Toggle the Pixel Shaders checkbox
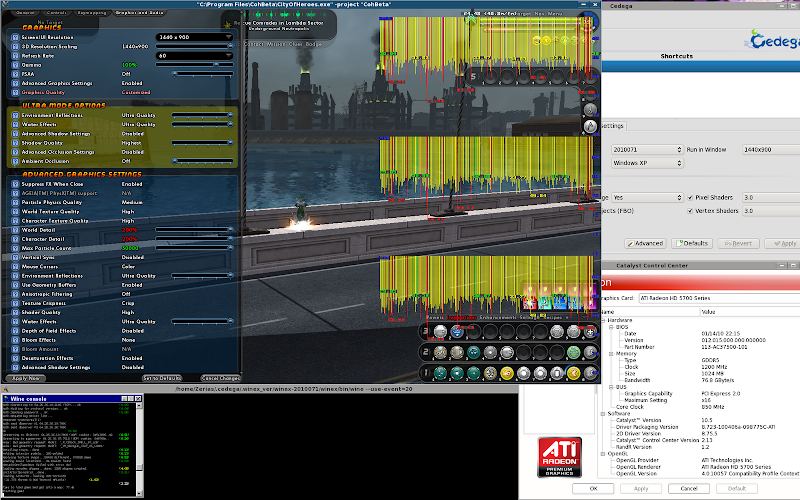 pos(691,198)
